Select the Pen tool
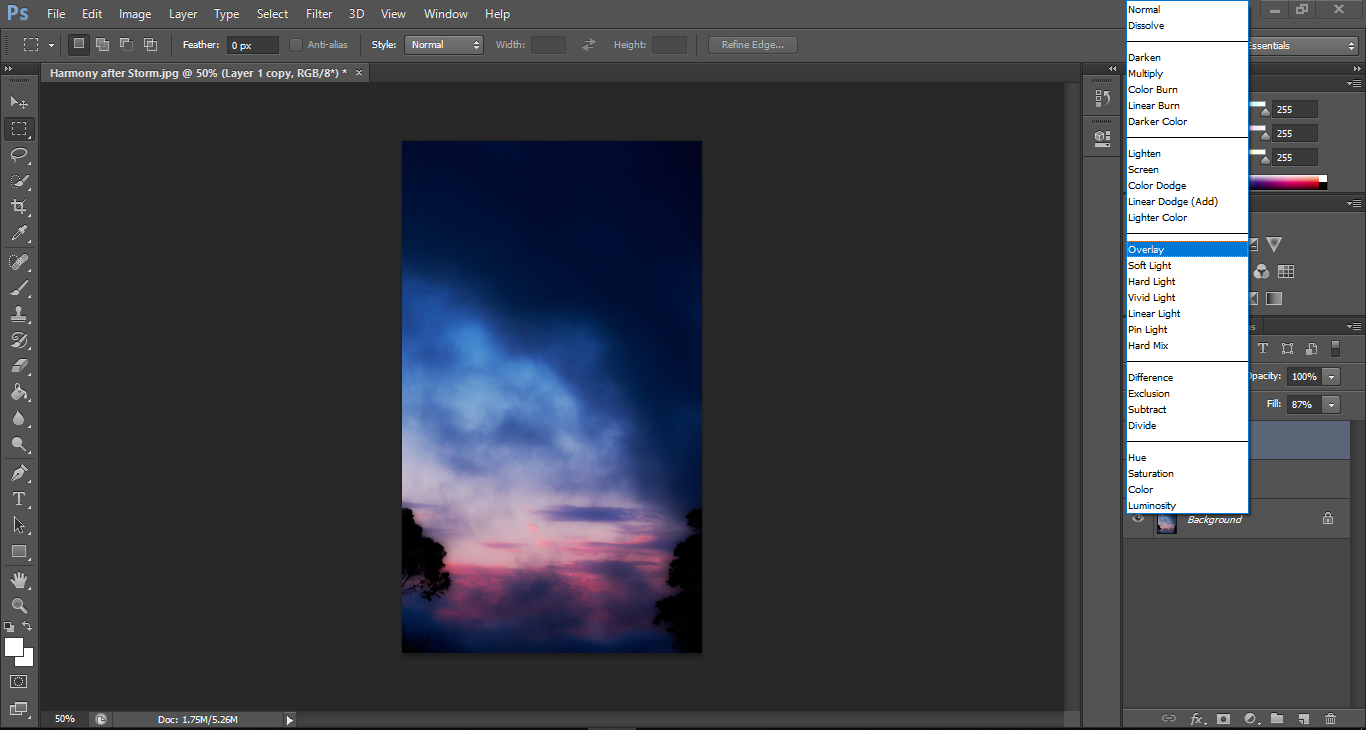The height and width of the screenshot is (730, 1366). pos(19,473)
